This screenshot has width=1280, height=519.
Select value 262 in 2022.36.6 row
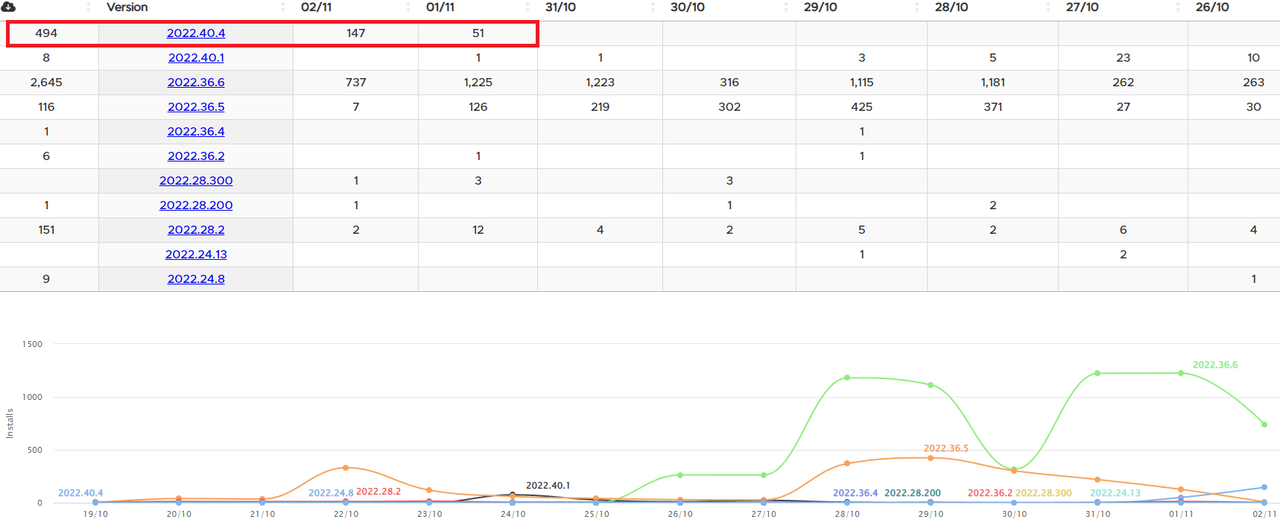1123,82
